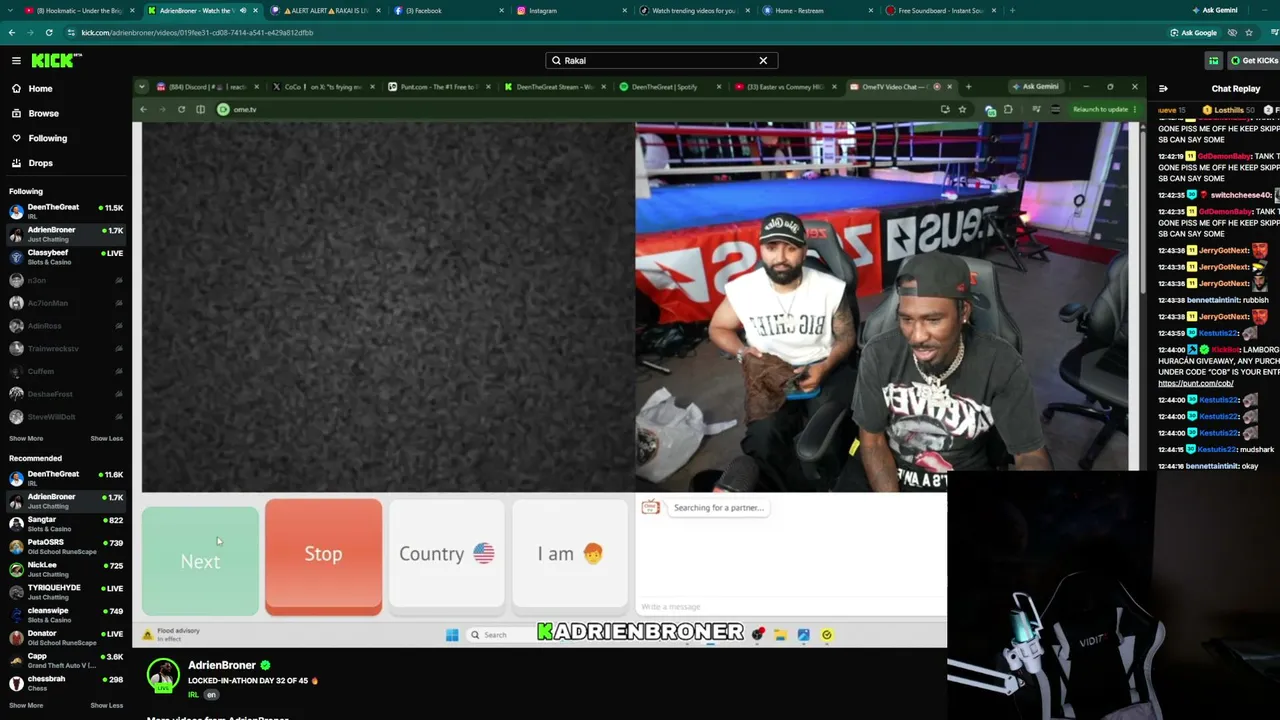Clear the Kick search field
This screenshot has width=1280, height=720.
pos(763,60)
